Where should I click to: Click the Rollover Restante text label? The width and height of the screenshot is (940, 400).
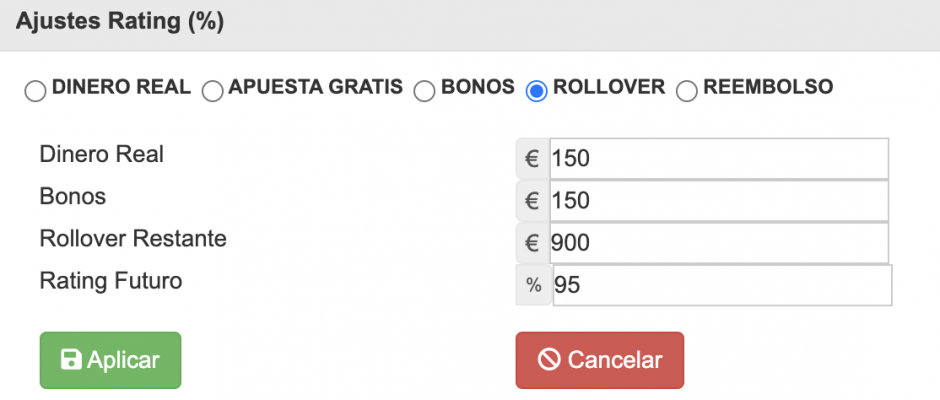pyautogui.click(x=133, y=239)
